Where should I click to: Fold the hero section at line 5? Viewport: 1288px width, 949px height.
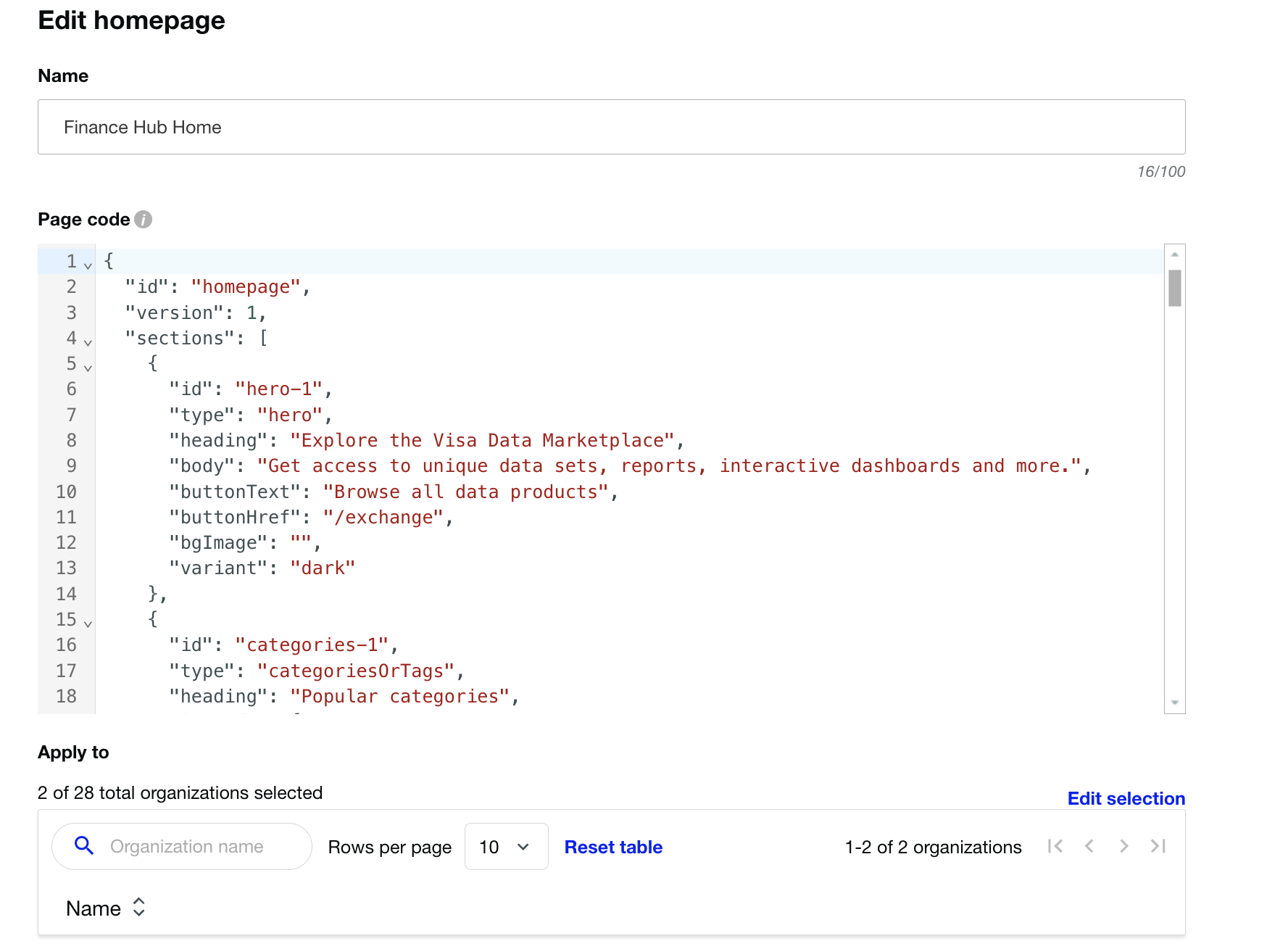pyautogui.click(x=88, y=368)
